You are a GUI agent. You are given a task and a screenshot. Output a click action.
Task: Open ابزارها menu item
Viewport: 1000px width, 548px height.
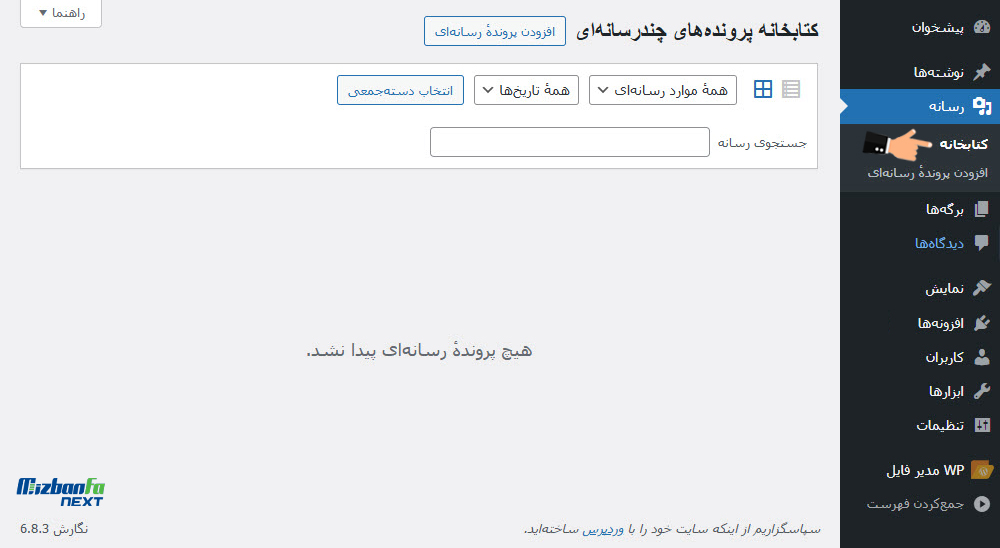coord(946,391)
